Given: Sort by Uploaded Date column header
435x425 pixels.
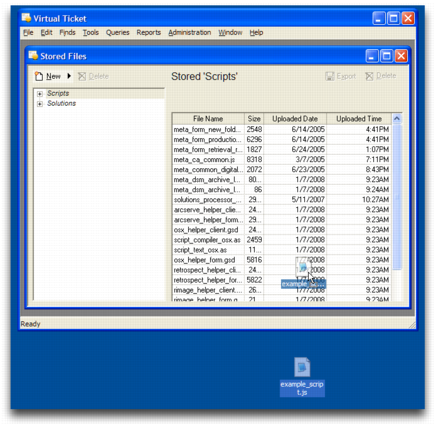Looking at the screenshot, I should click(295, 119).
